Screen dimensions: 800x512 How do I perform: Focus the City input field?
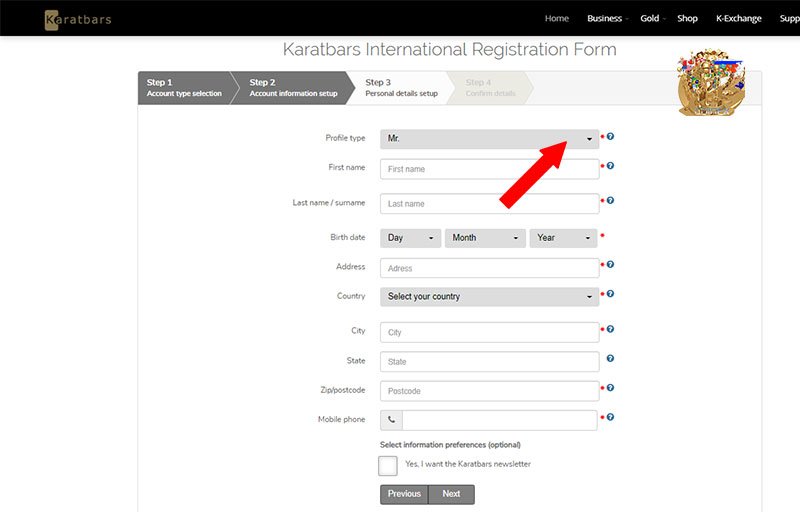489,332
